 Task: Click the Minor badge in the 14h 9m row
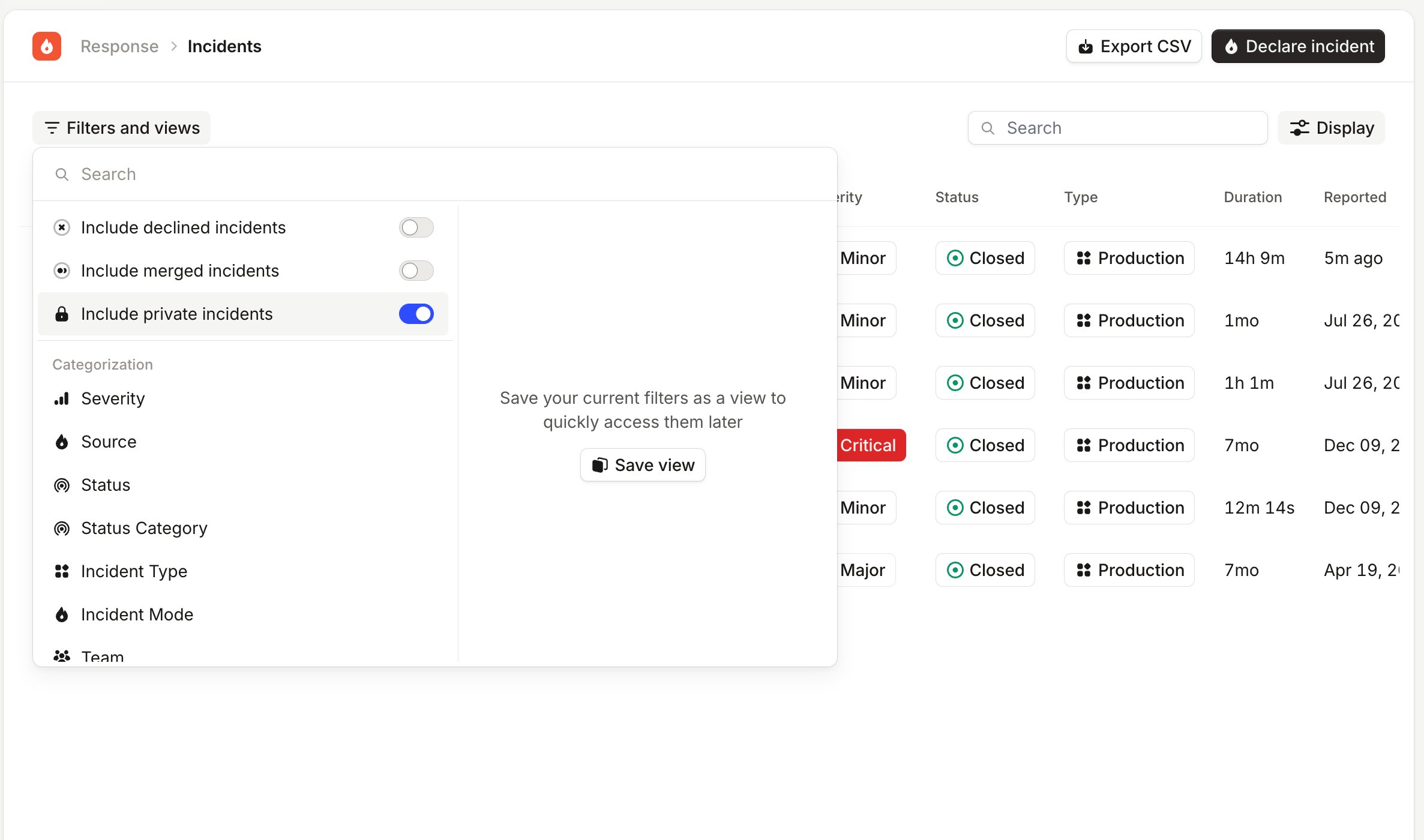867,258
